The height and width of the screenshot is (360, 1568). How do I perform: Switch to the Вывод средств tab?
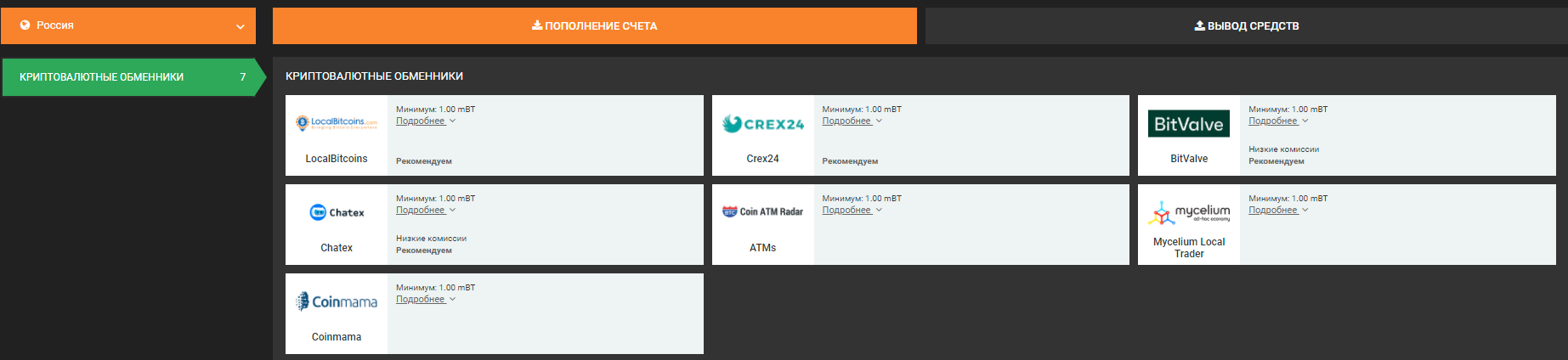(1246, 26)
